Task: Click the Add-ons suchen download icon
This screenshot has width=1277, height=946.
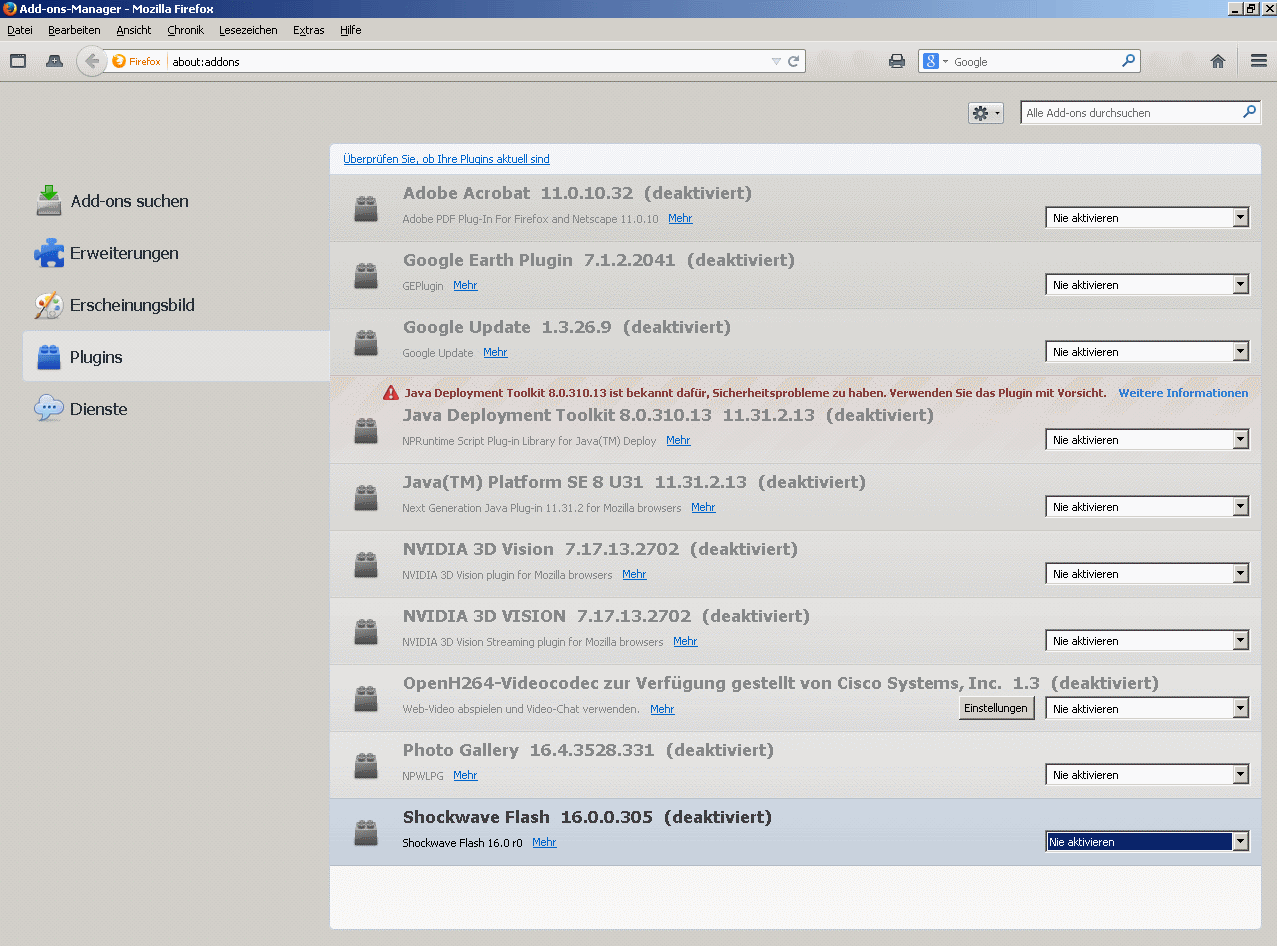Action: pos(49,201)
